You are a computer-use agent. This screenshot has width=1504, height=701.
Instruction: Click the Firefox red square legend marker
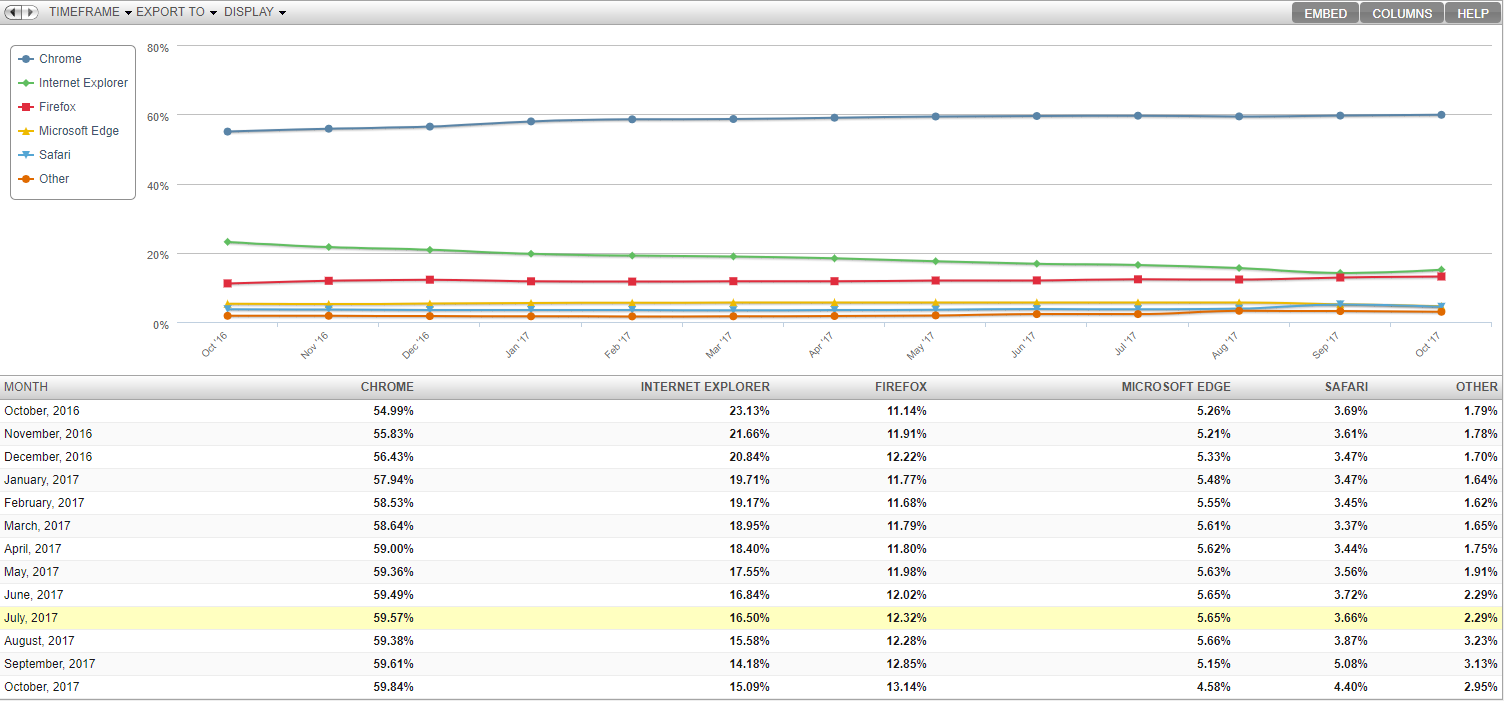tap(26, 107)
